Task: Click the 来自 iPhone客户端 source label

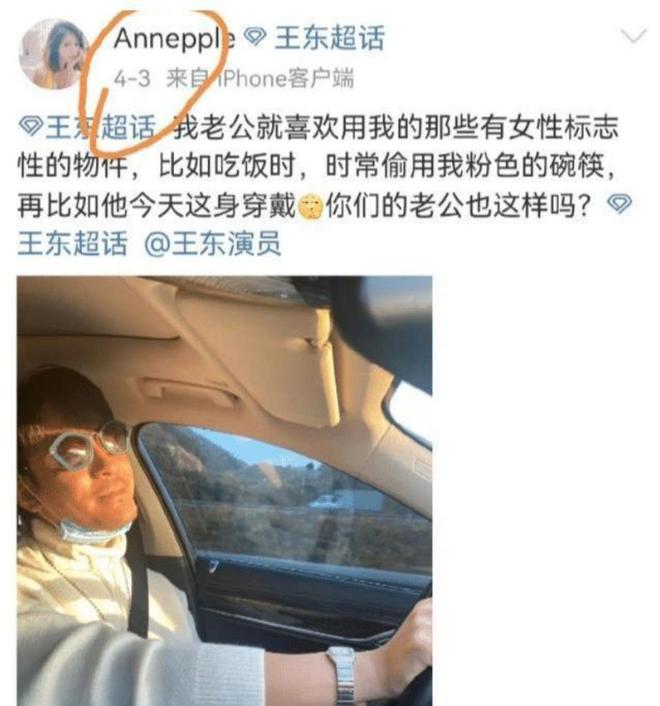Action: point(260,78)
